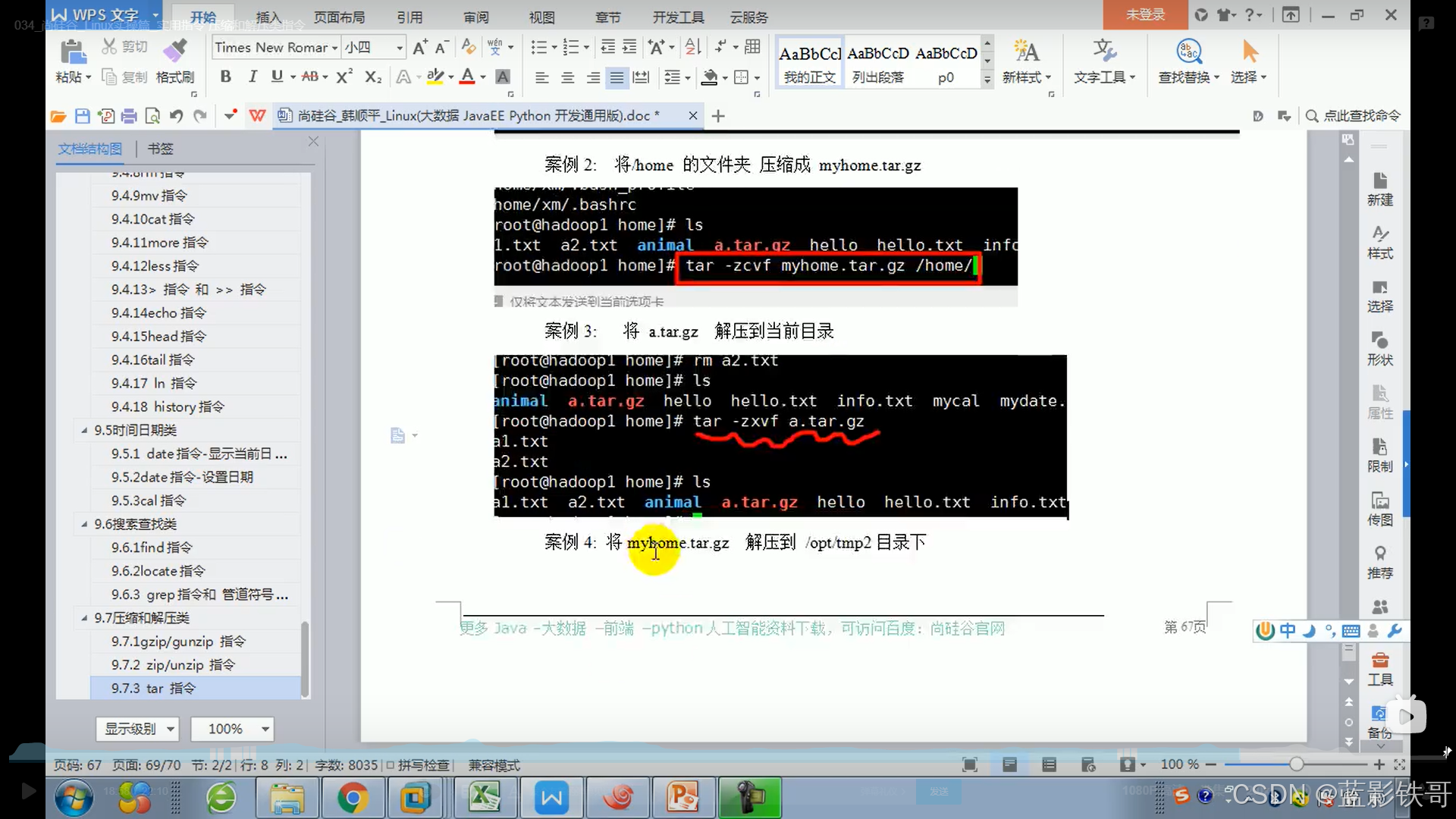Open the Shapes icon in right sidebar
Screen dimensions: 1456x819
coord(1379,341)
